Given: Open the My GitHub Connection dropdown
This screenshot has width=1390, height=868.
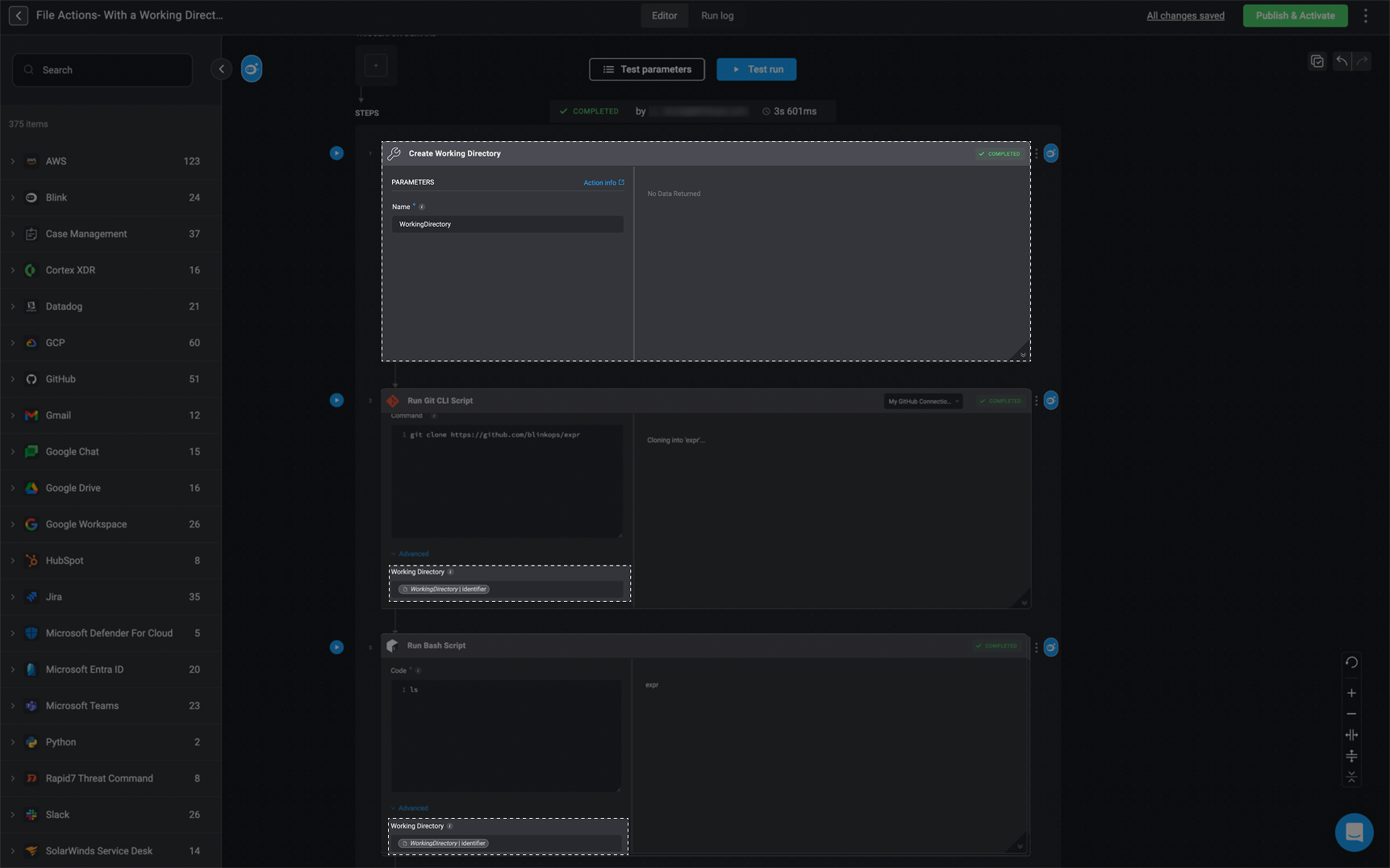Looking at the screenshot, I should [922, 401].
